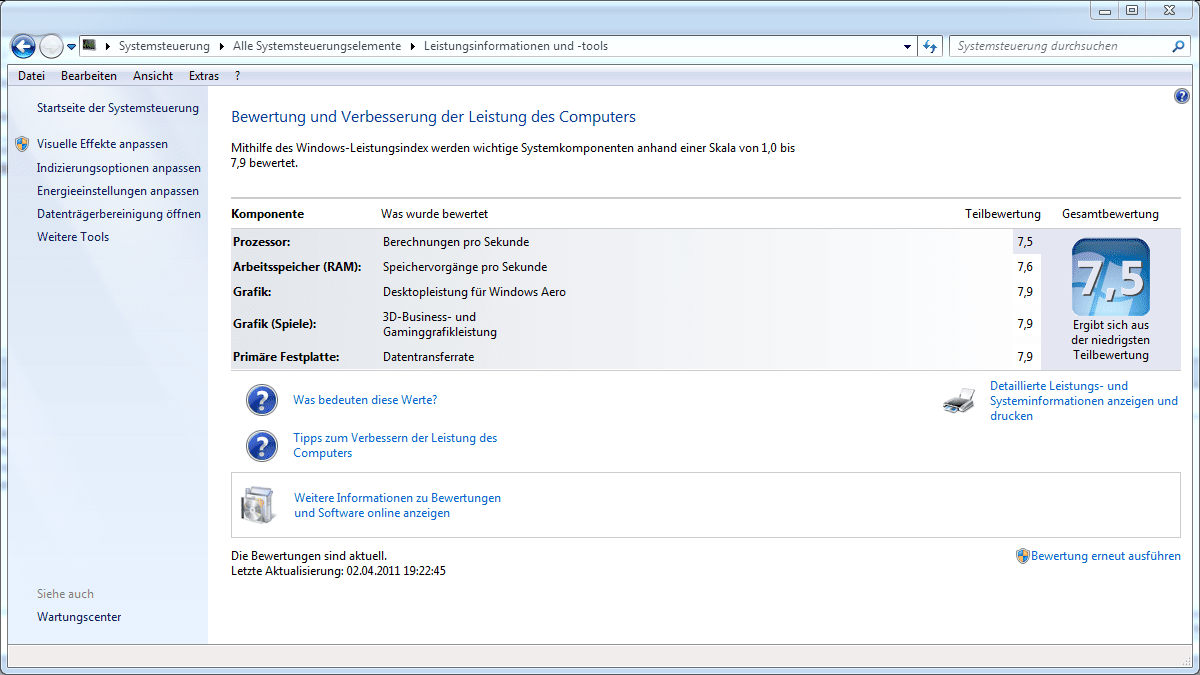Run Bewertung erneut ausführen
1200x675 pixels.
click(x=1106, y=556)
